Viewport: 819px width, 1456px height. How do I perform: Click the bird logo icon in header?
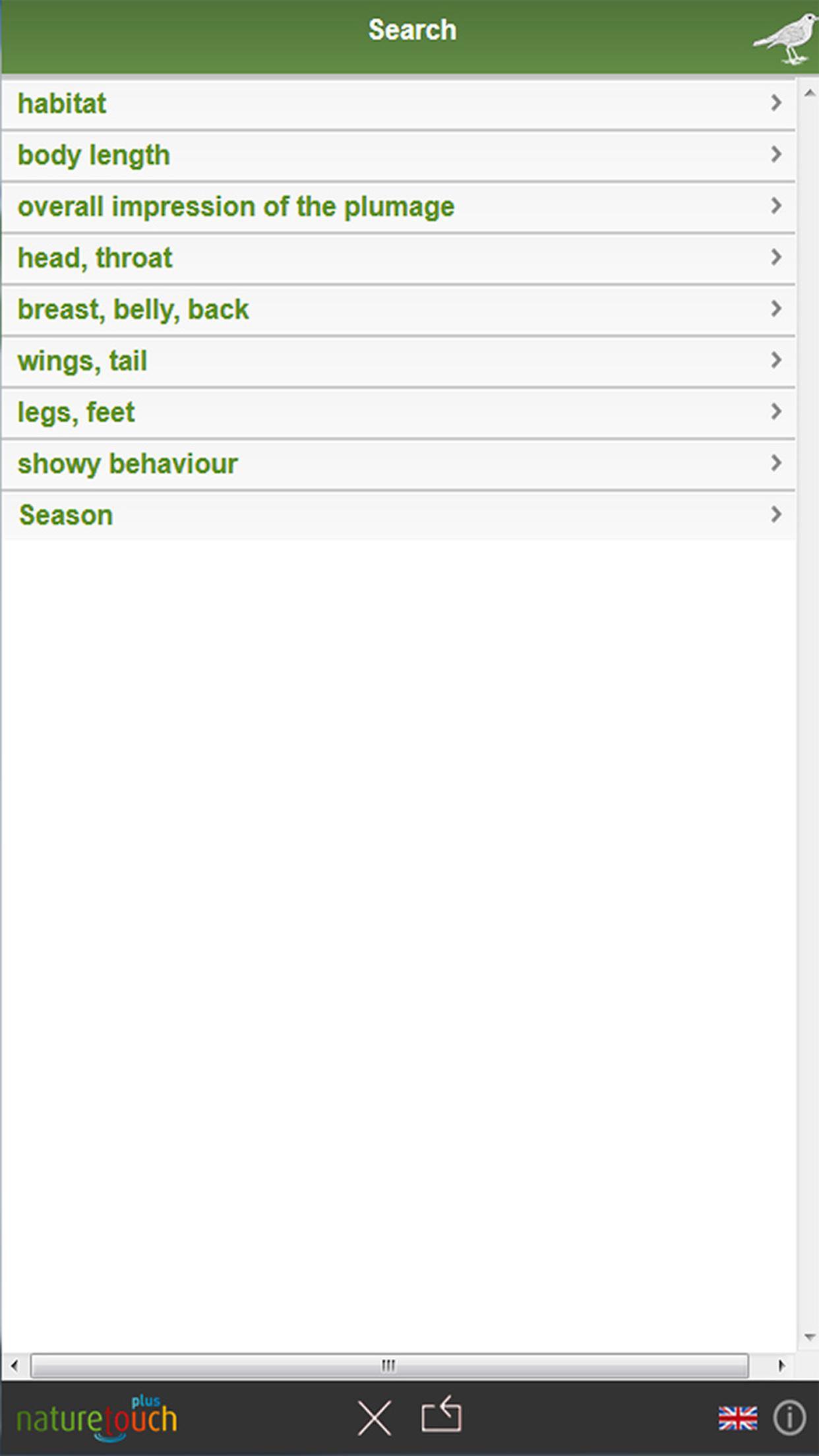point(786,39)
